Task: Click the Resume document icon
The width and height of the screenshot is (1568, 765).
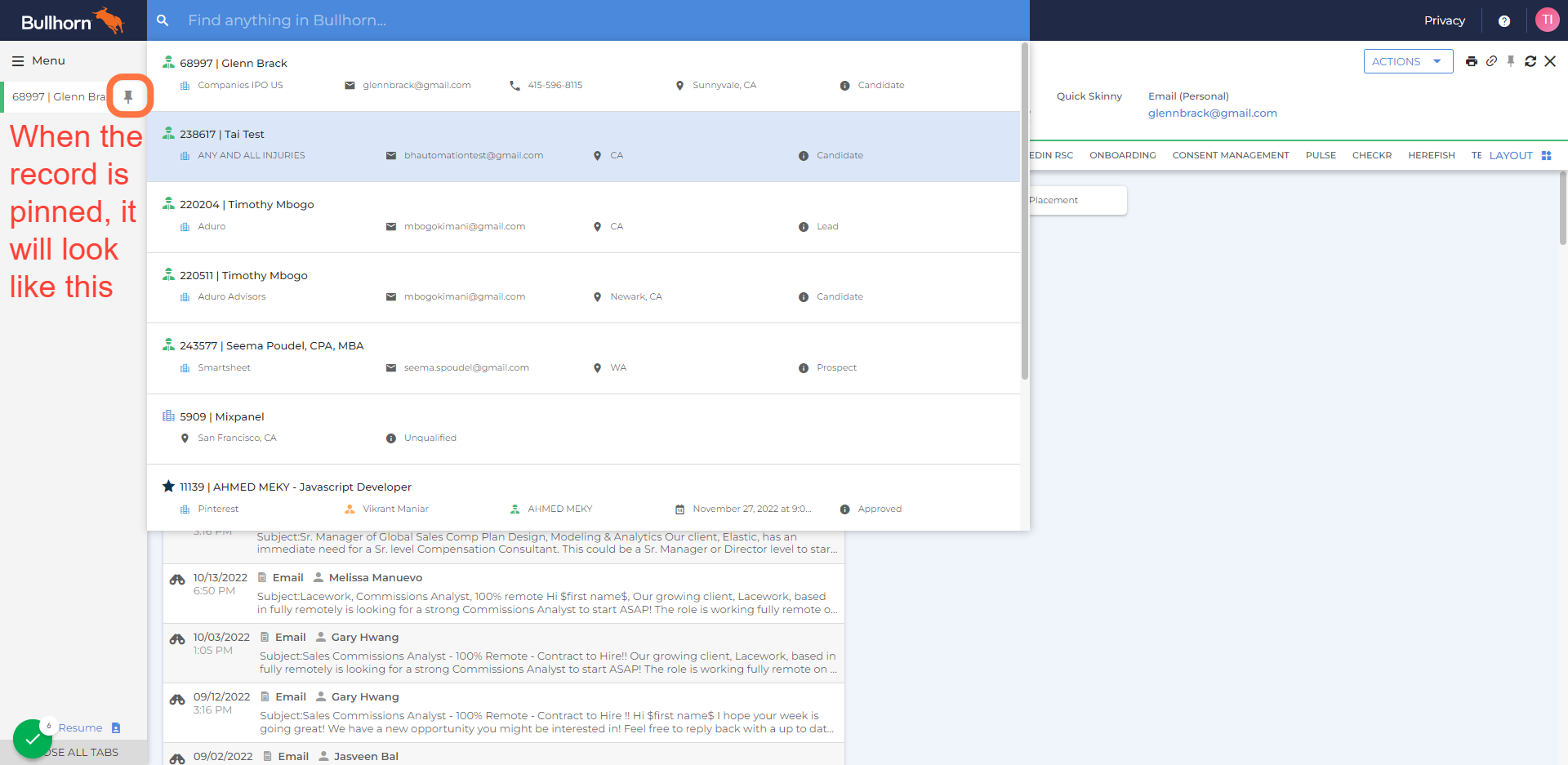Action: 116,727
